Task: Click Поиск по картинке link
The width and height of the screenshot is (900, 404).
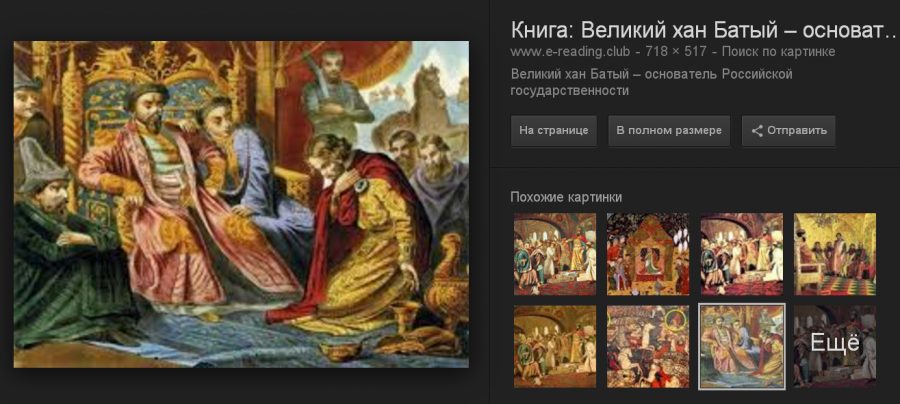Action: point(778,52)
